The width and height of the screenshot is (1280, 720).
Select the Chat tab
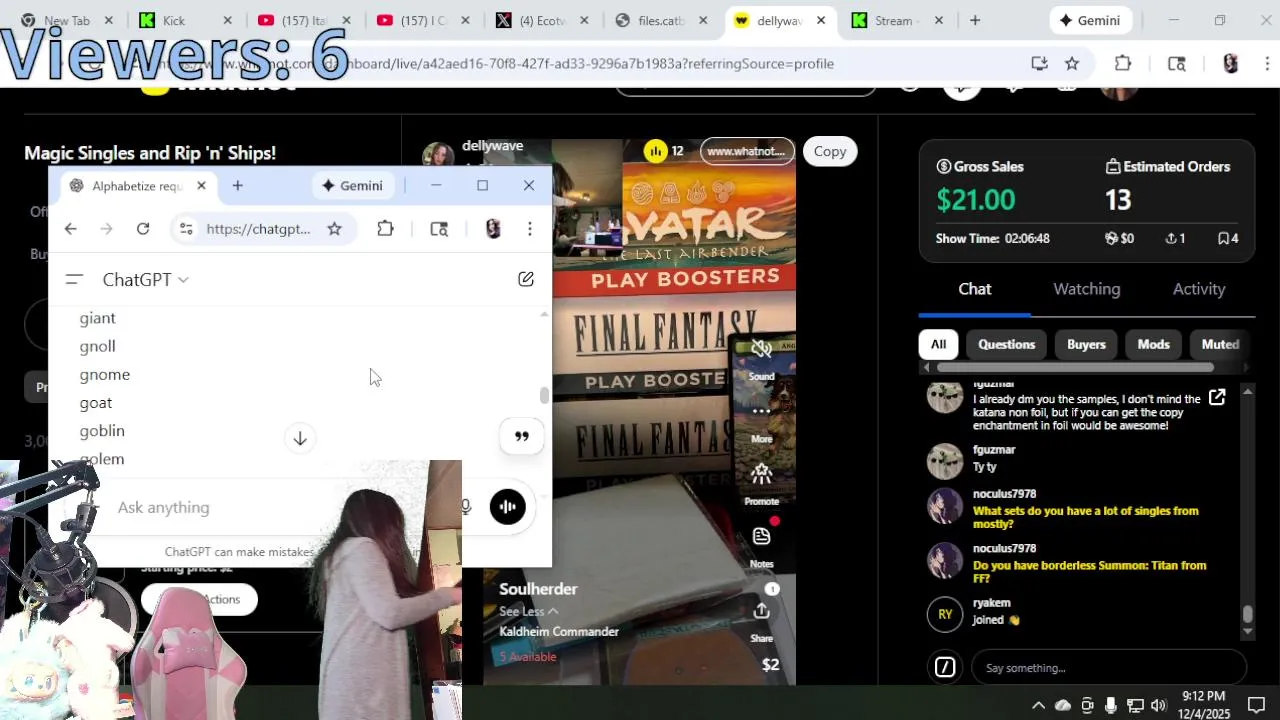click(x=974, y=289)
